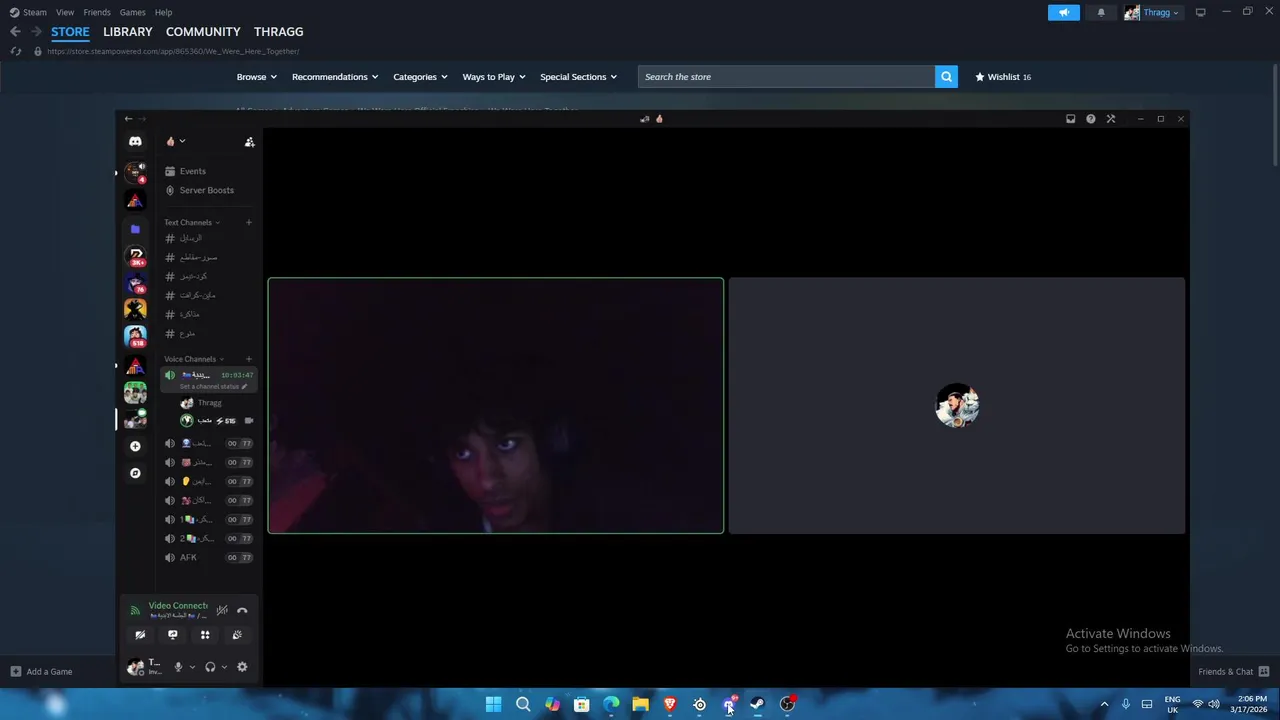
Task: Go back using Discord's back arrow
Action: coord(128,119)
